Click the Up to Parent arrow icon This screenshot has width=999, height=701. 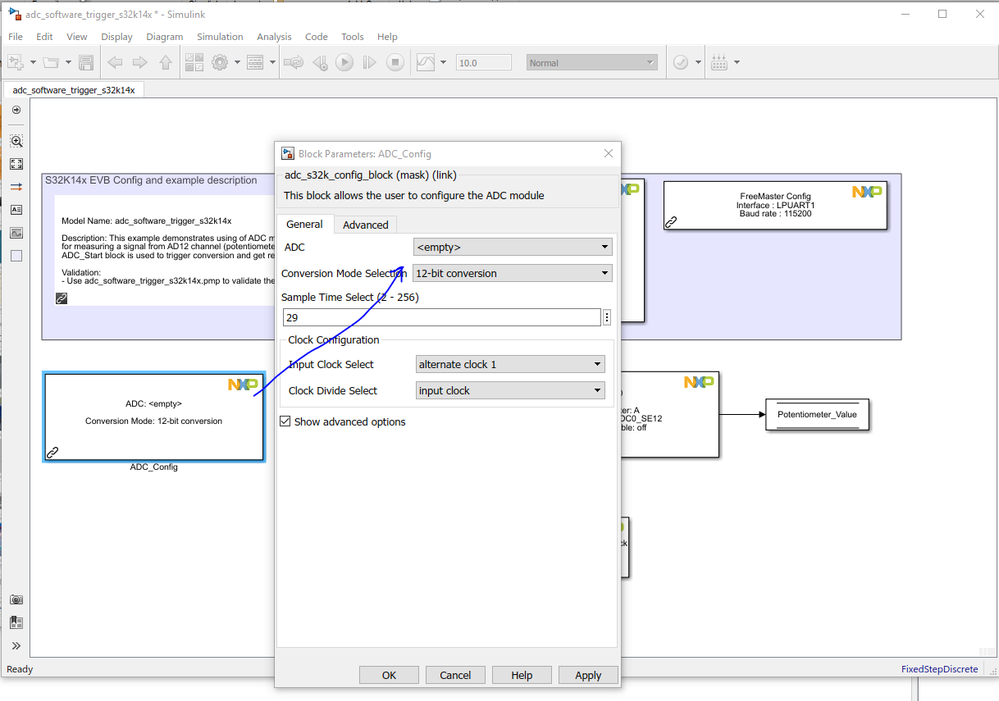tap(166, 62)
